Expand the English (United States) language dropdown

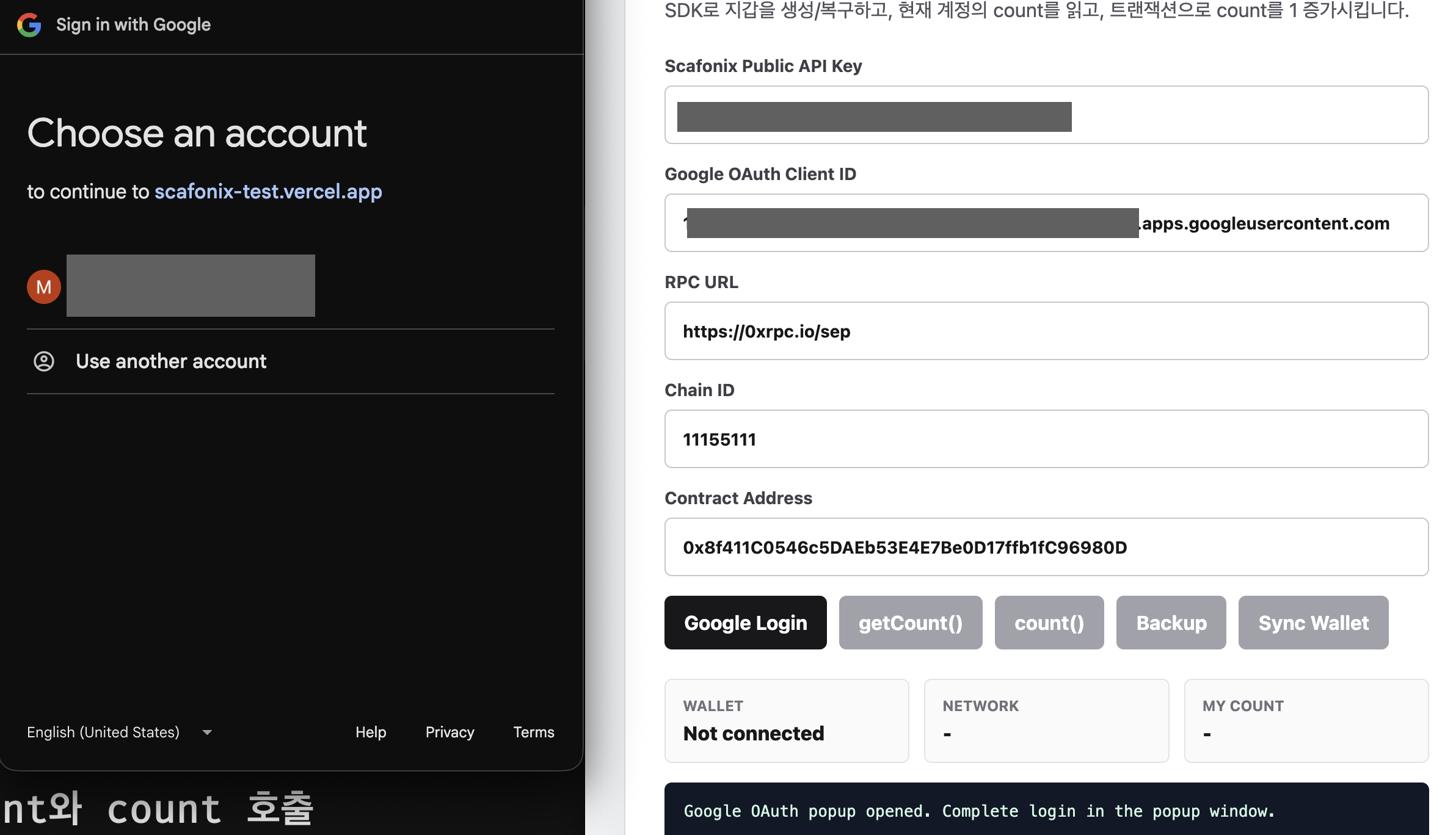pos(119,732)
